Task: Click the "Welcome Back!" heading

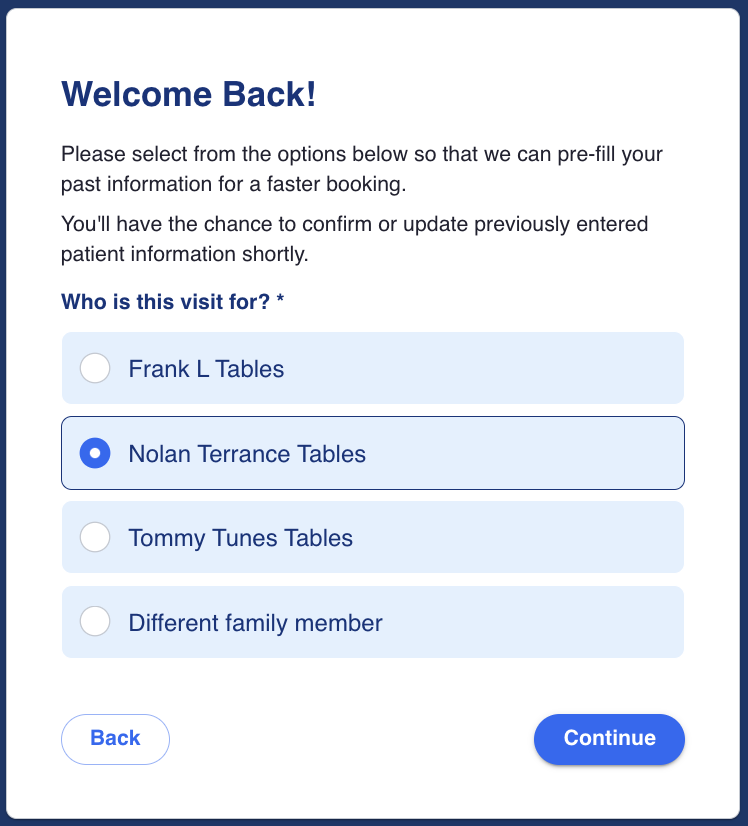Action: pos(189,95)
